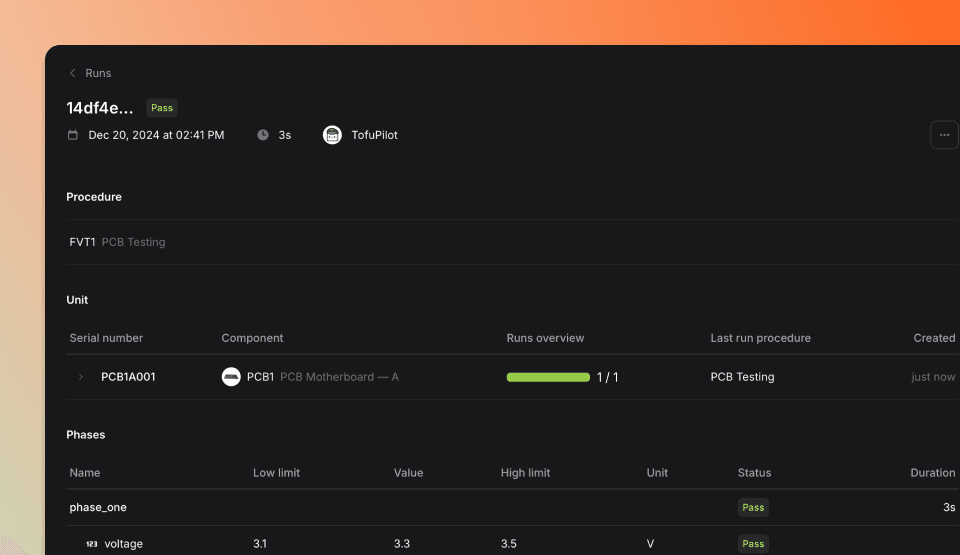960x555 pixels.
Task: Open the PCB1 PCB Motherboard component
Action: tap(323, 377)
